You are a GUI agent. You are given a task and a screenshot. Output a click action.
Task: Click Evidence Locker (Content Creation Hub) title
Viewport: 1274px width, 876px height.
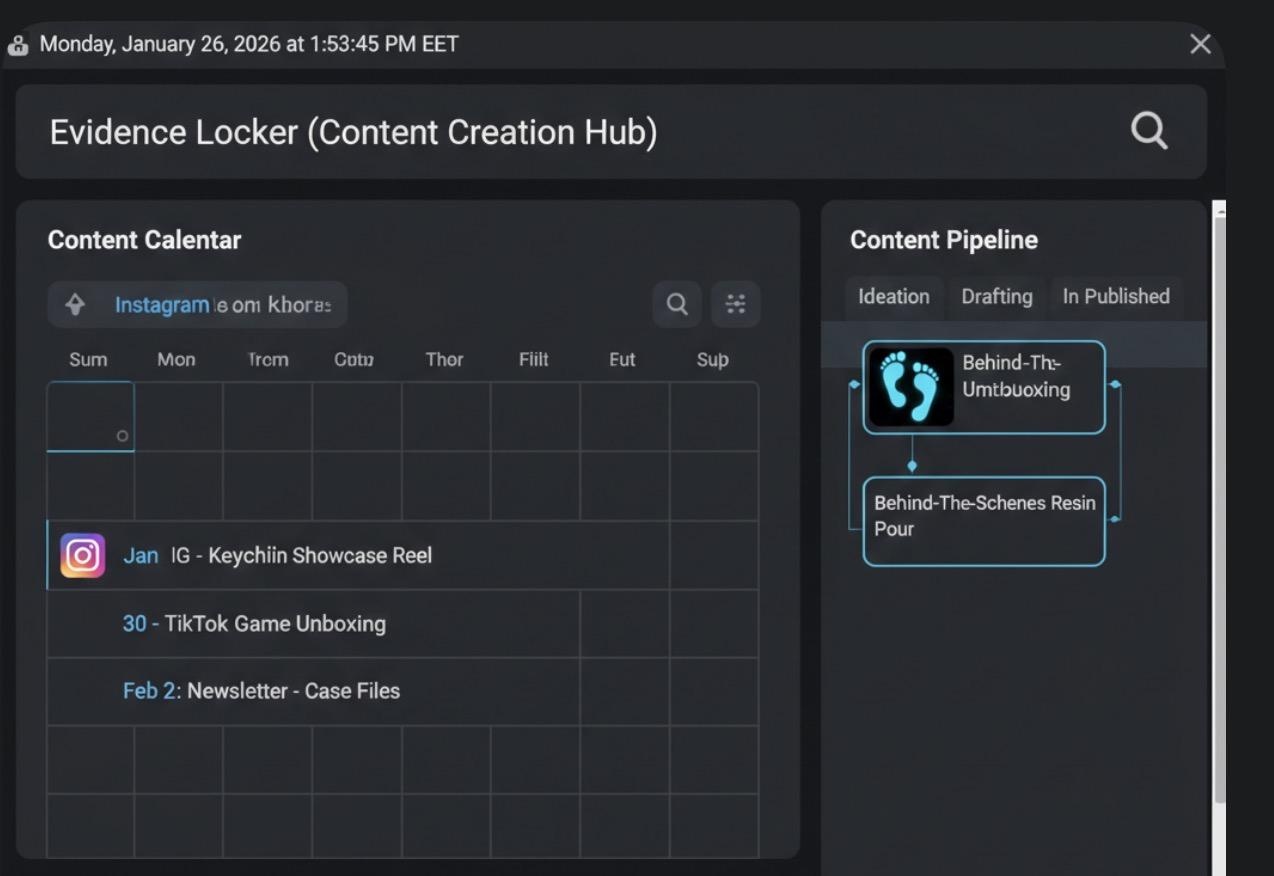(x=353, y=132)
